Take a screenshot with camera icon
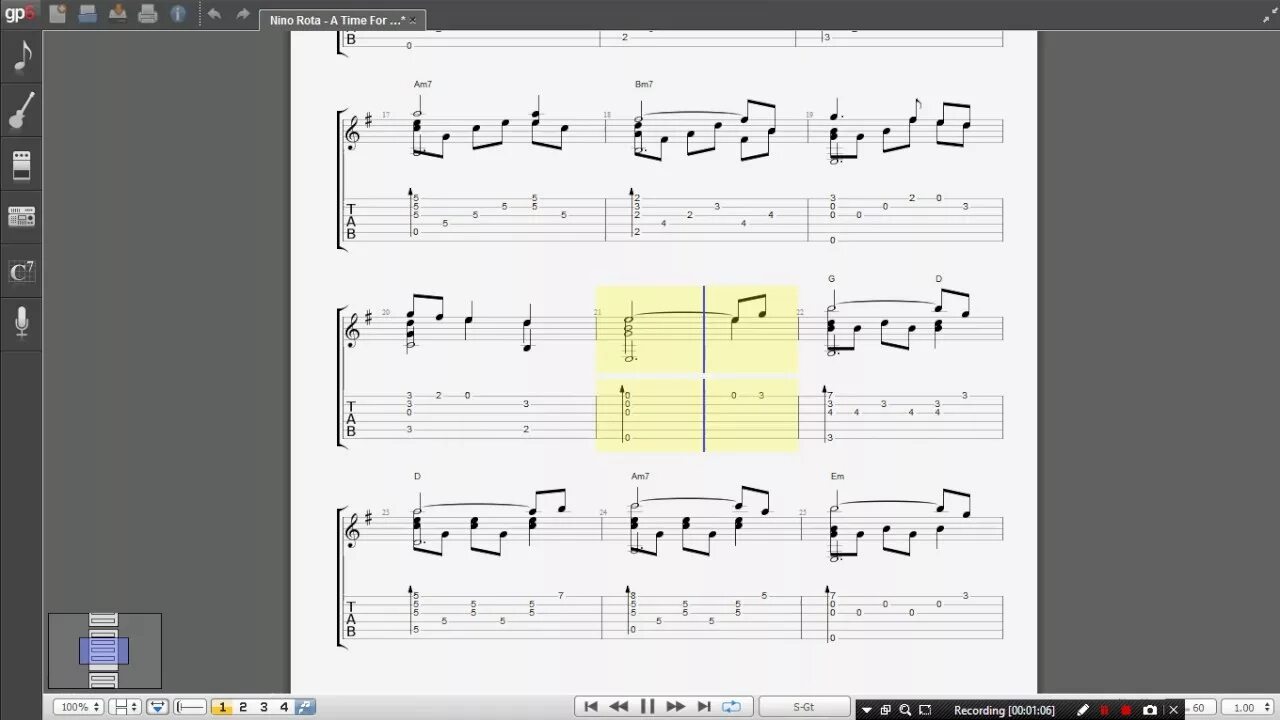The height and width of the screenshot is (720, 1280). click(x=1150, y=710)
